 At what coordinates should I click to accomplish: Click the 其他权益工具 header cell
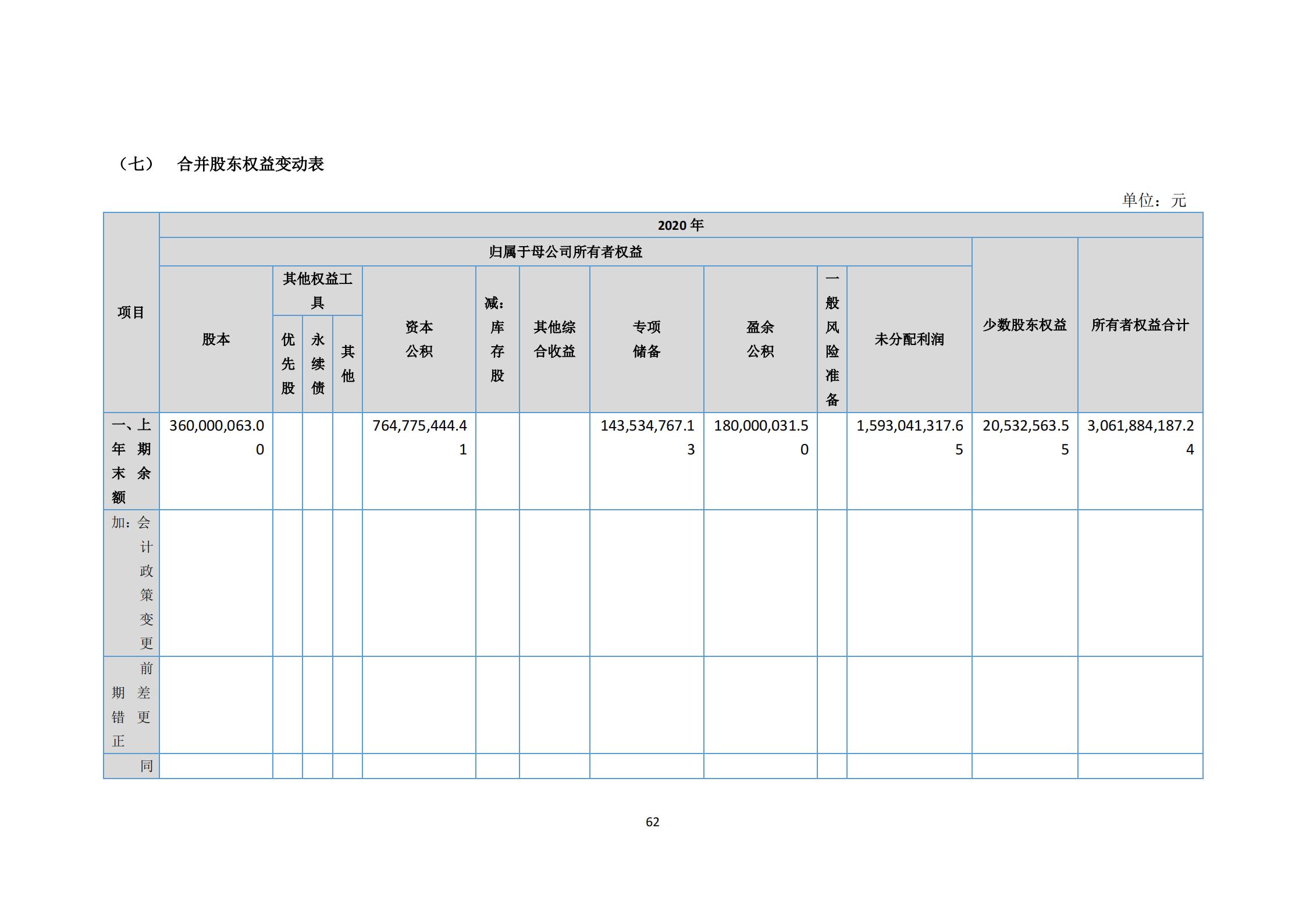318,291
